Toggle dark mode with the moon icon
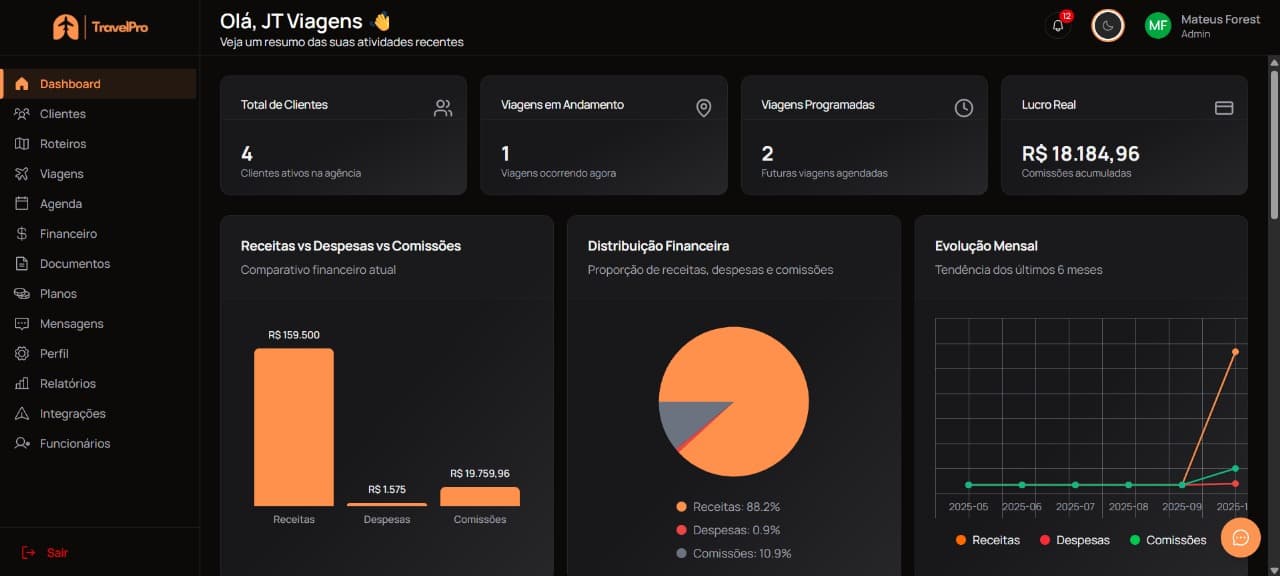1280x576 pixels. (1107, 25)
